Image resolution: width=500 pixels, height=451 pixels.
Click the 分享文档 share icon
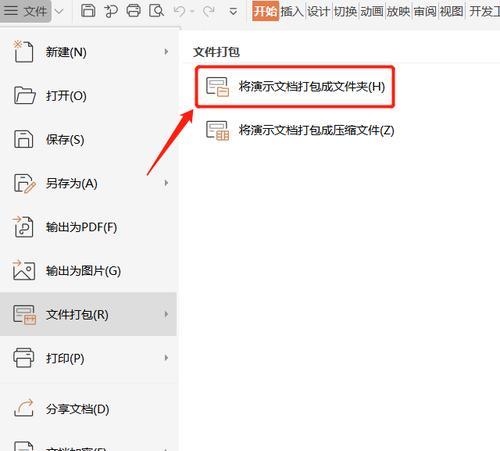(x=24, y=408)
